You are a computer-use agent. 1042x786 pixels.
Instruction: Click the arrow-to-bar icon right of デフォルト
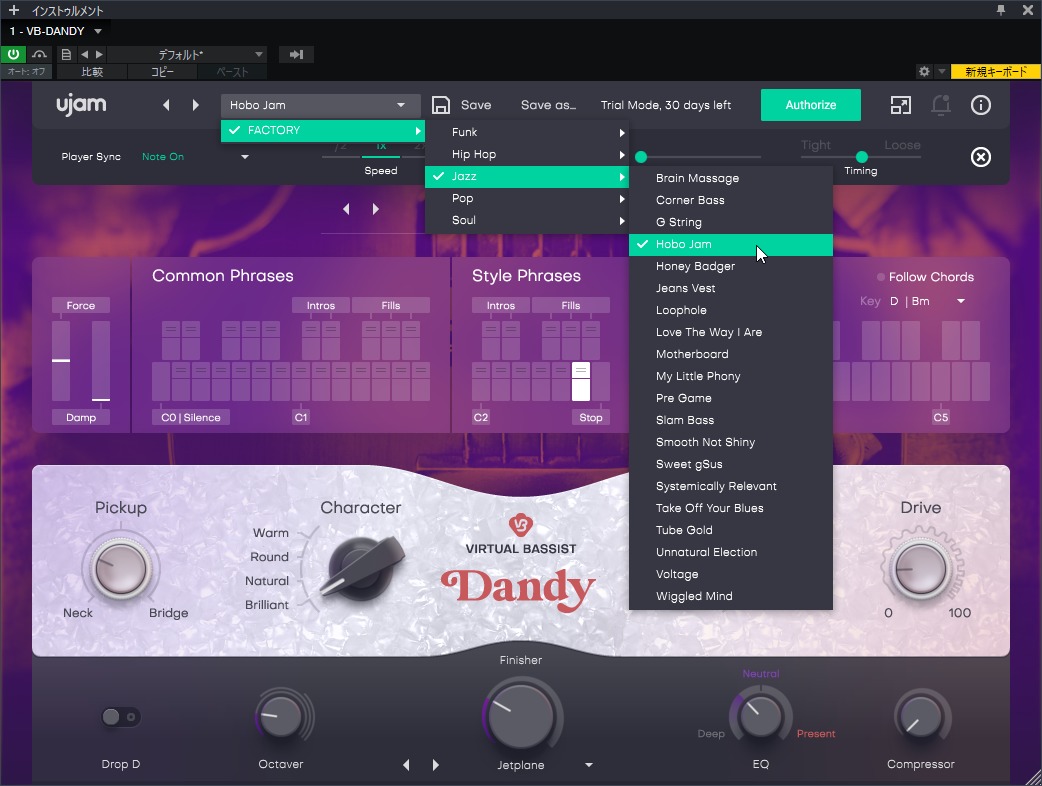pos(296,54)
